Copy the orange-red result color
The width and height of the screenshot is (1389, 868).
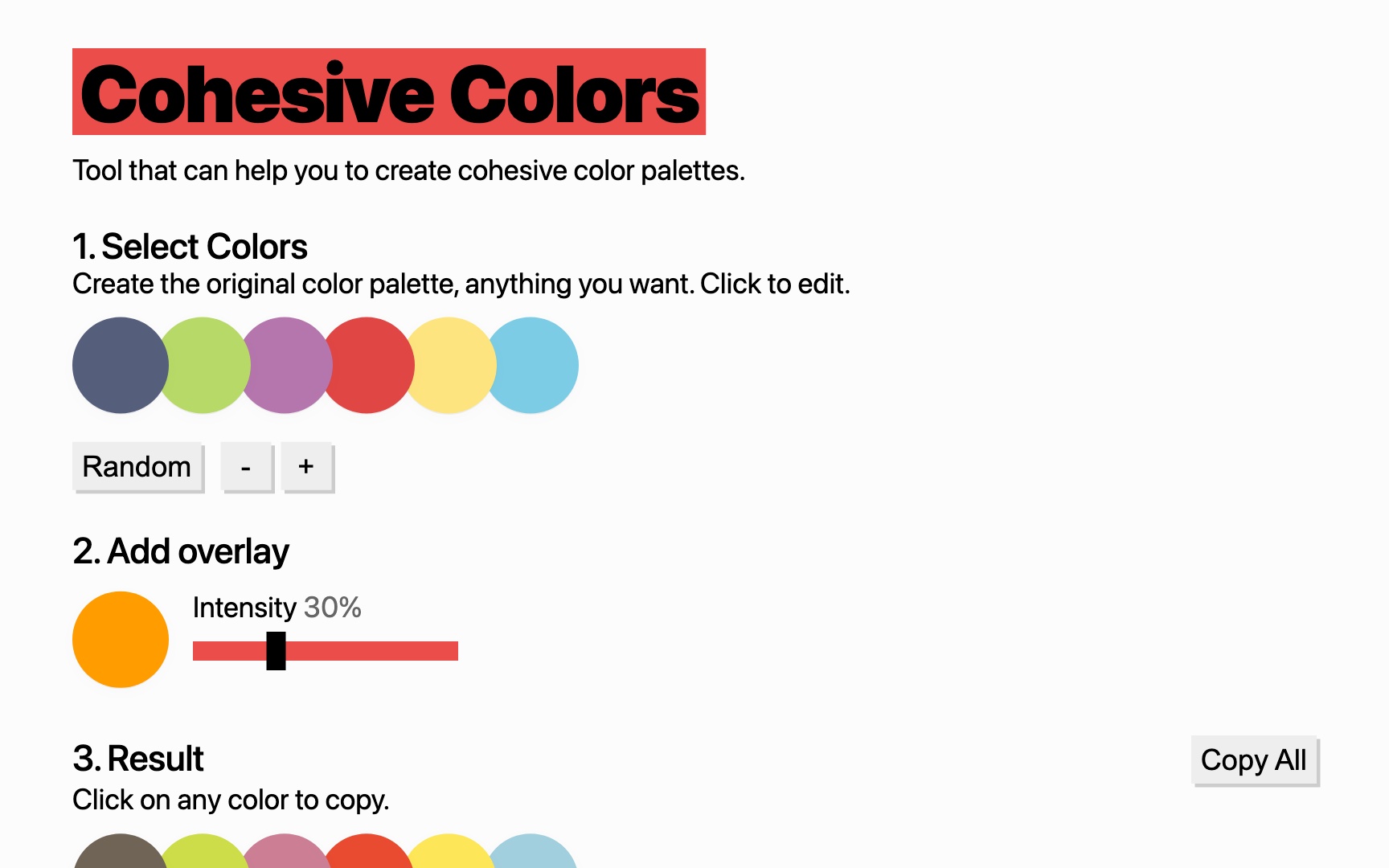370,854
